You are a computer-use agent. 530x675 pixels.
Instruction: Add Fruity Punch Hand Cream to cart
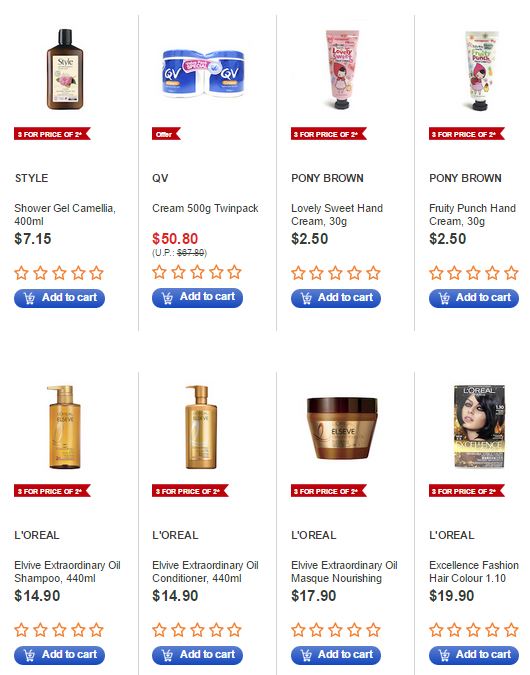pyautogui.click(x=474, y=298)
